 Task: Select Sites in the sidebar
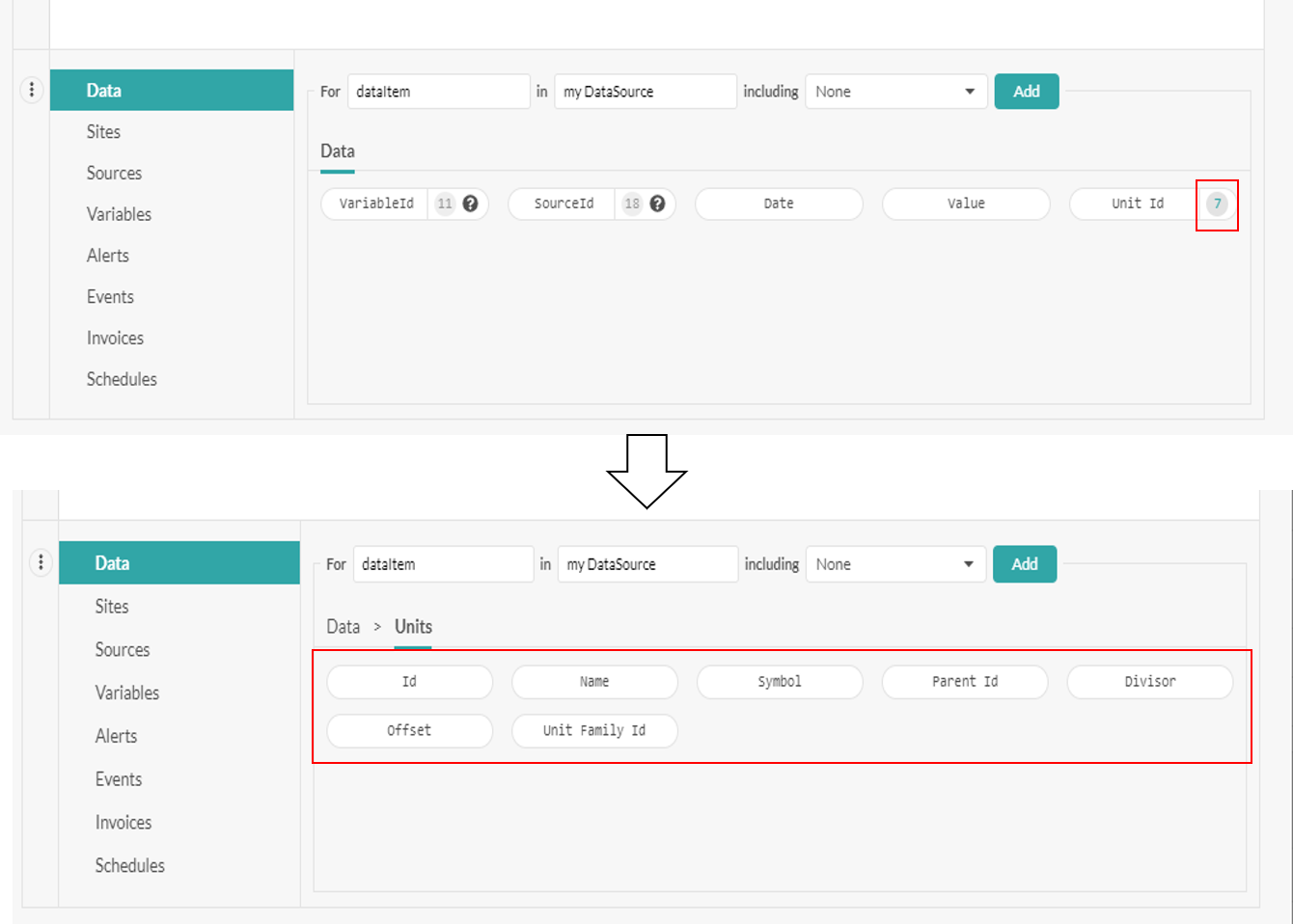(x=103, y=131)
